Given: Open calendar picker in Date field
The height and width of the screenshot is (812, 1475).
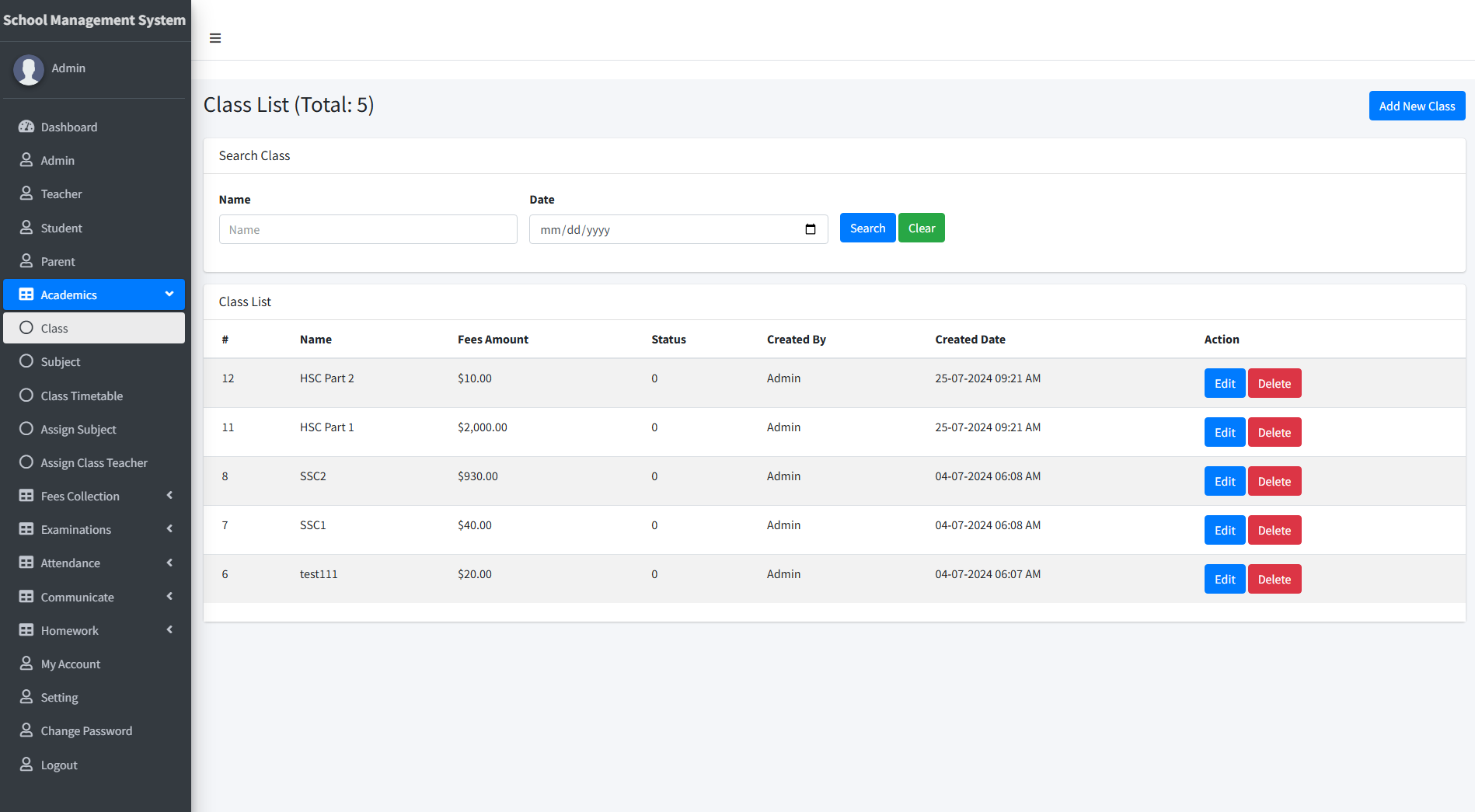Looking at the screenshot, I should [x=811, y=229].
